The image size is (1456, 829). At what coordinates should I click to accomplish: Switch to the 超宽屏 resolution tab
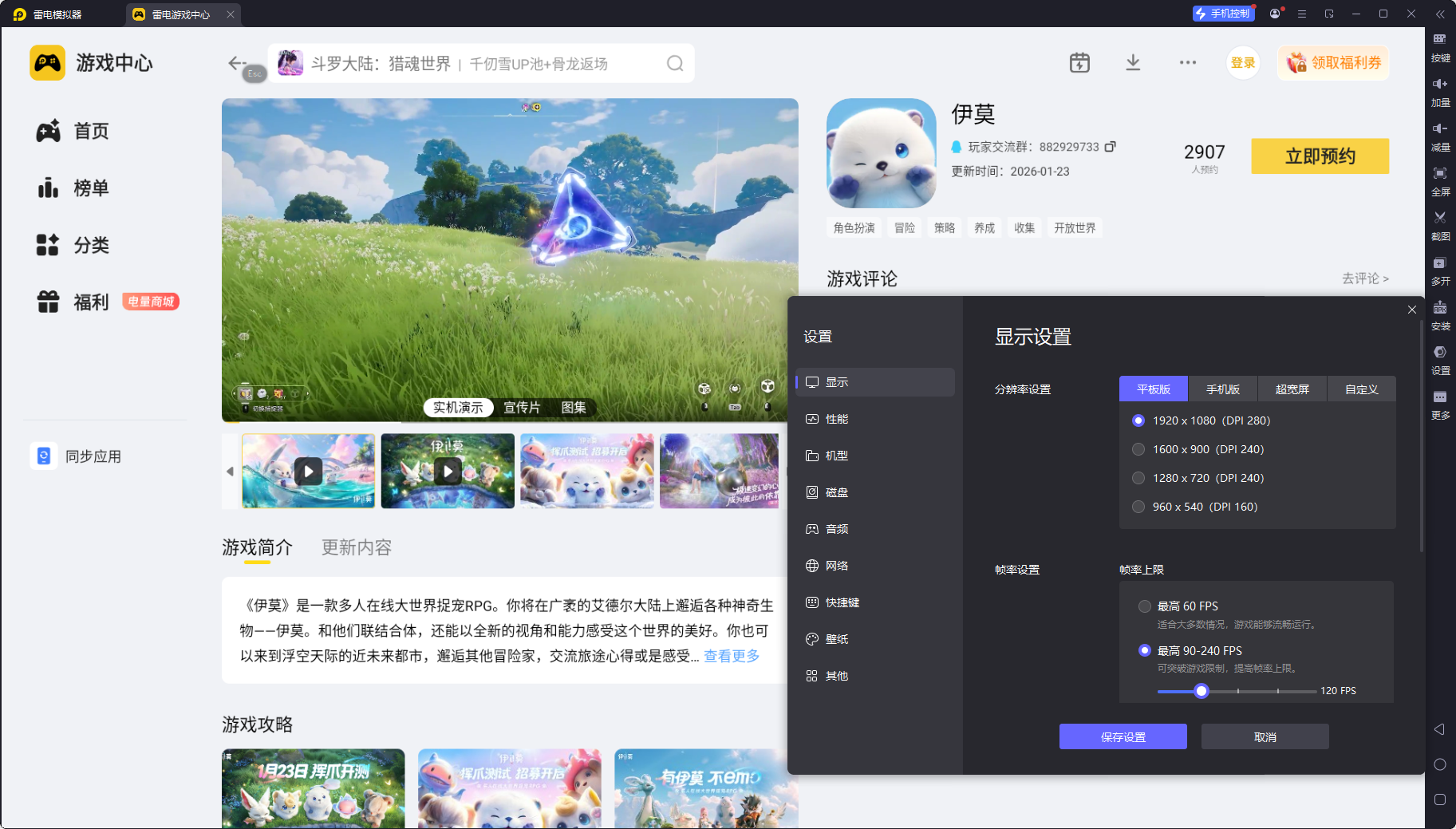coord(1292,389)
